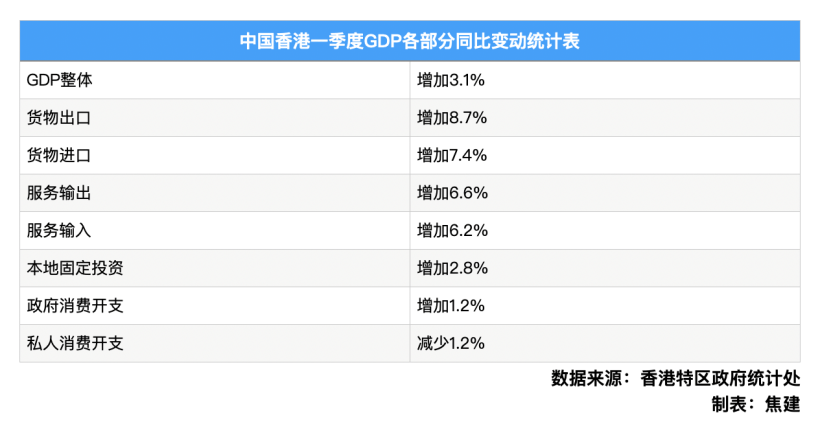Click the 减少1.2% value cell
Screen dimensions: 831x437
pyautogui.click(x=605, y=343)
